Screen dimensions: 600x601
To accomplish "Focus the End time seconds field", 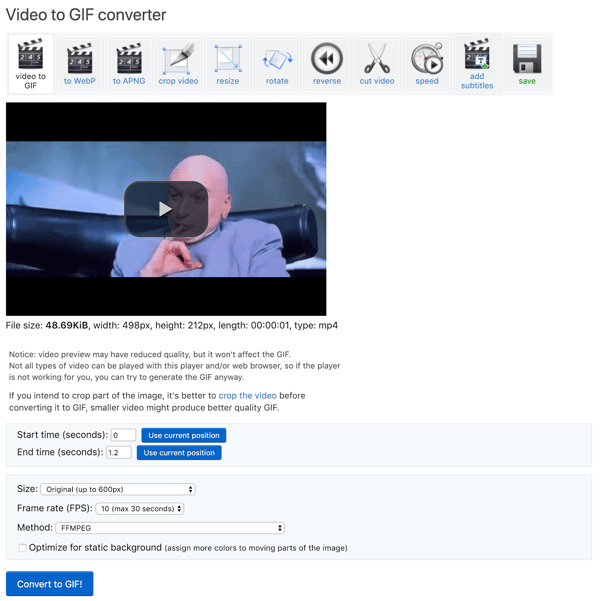I will [x=118, y=452].
